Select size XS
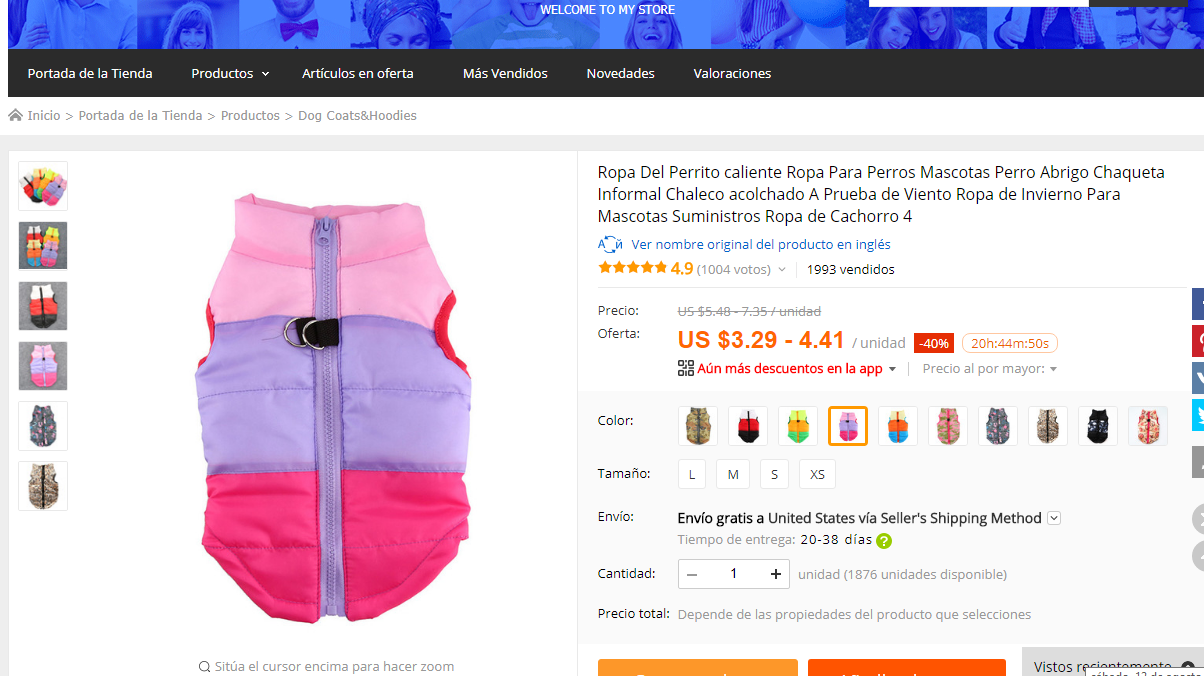 (x=818, y=474)
